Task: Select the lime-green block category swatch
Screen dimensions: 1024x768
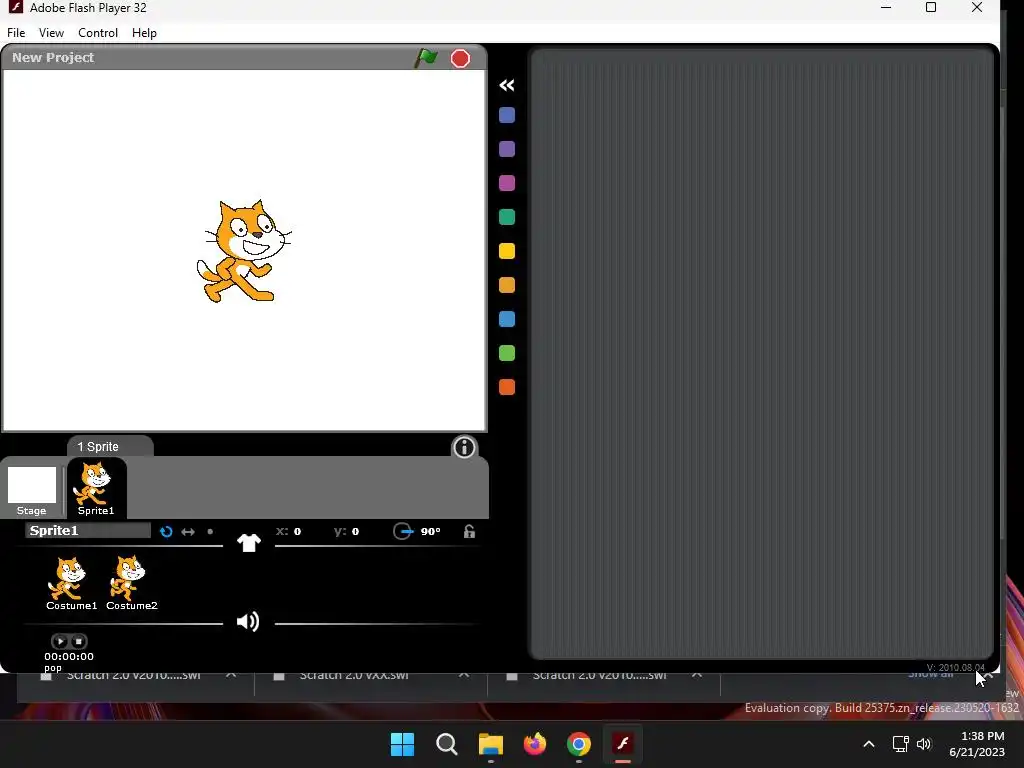Action: tap(507, 353)
